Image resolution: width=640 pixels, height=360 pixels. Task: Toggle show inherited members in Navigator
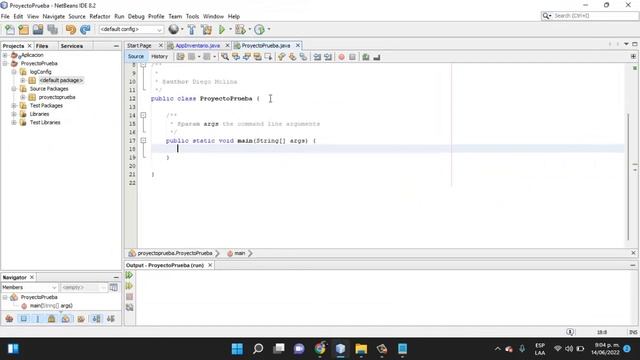[x=9, y=319]
